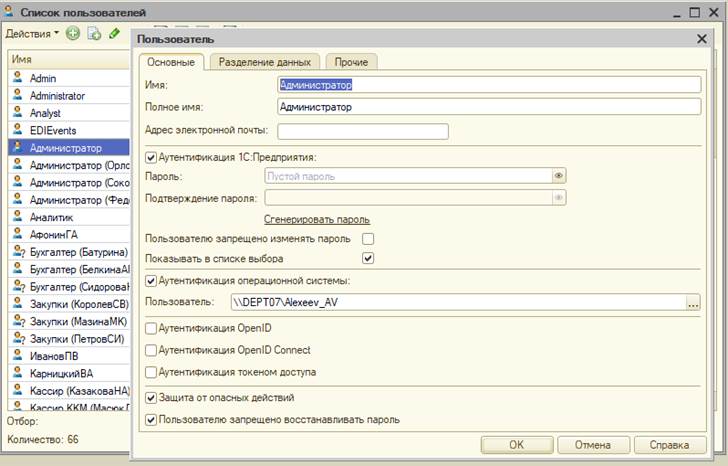Show password with eye icon in Пароль field

click(559, 176)
